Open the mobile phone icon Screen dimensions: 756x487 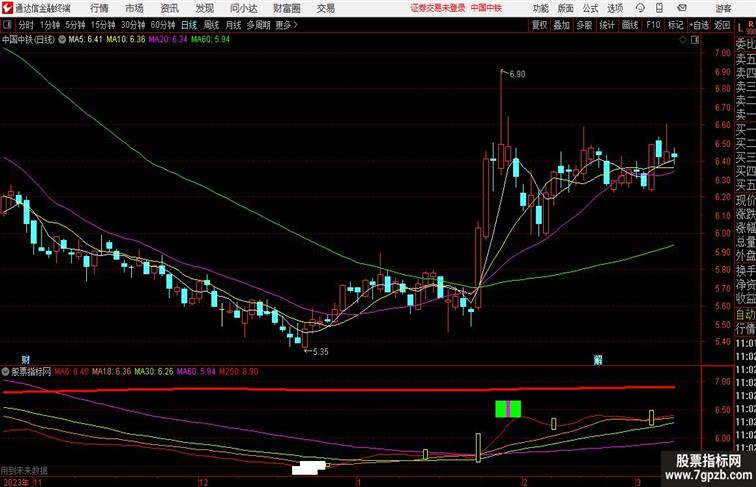click(660, 8)
